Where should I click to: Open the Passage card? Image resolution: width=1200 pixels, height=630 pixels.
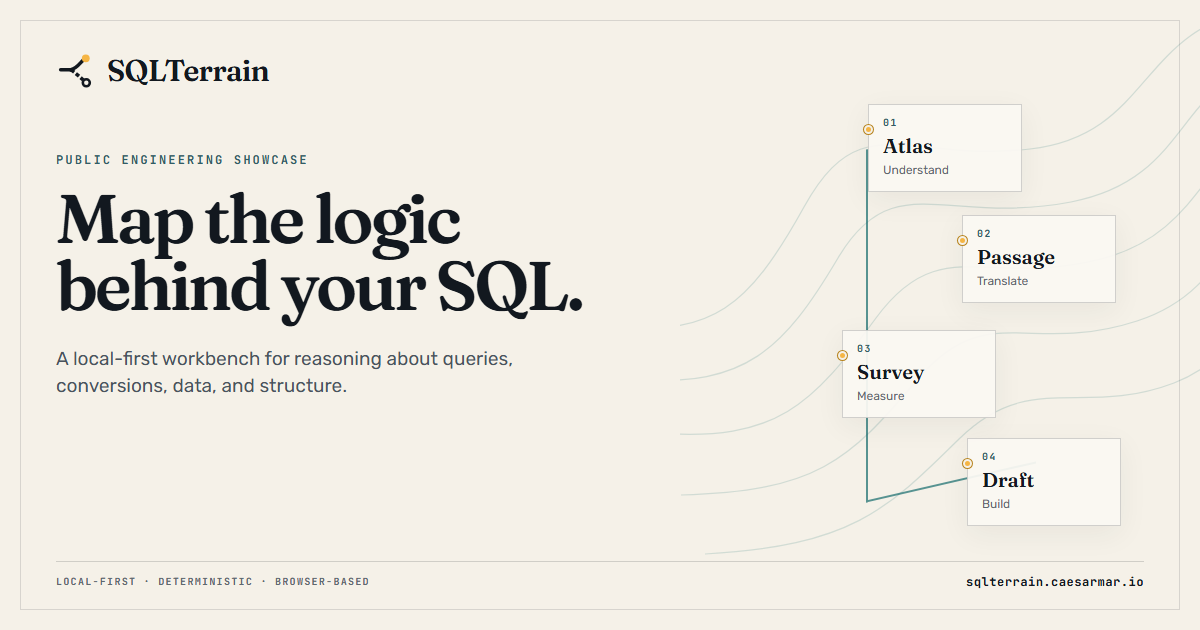[1038, 259]
